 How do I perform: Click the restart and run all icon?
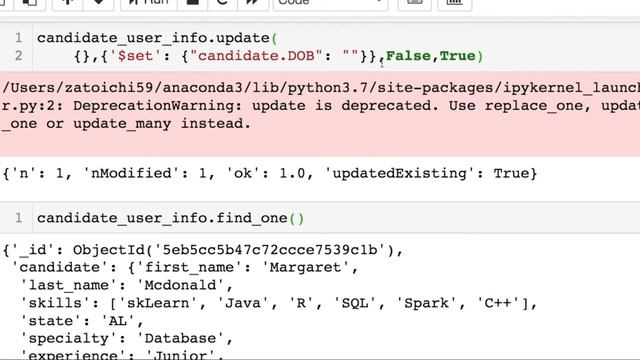coord(253,2)
